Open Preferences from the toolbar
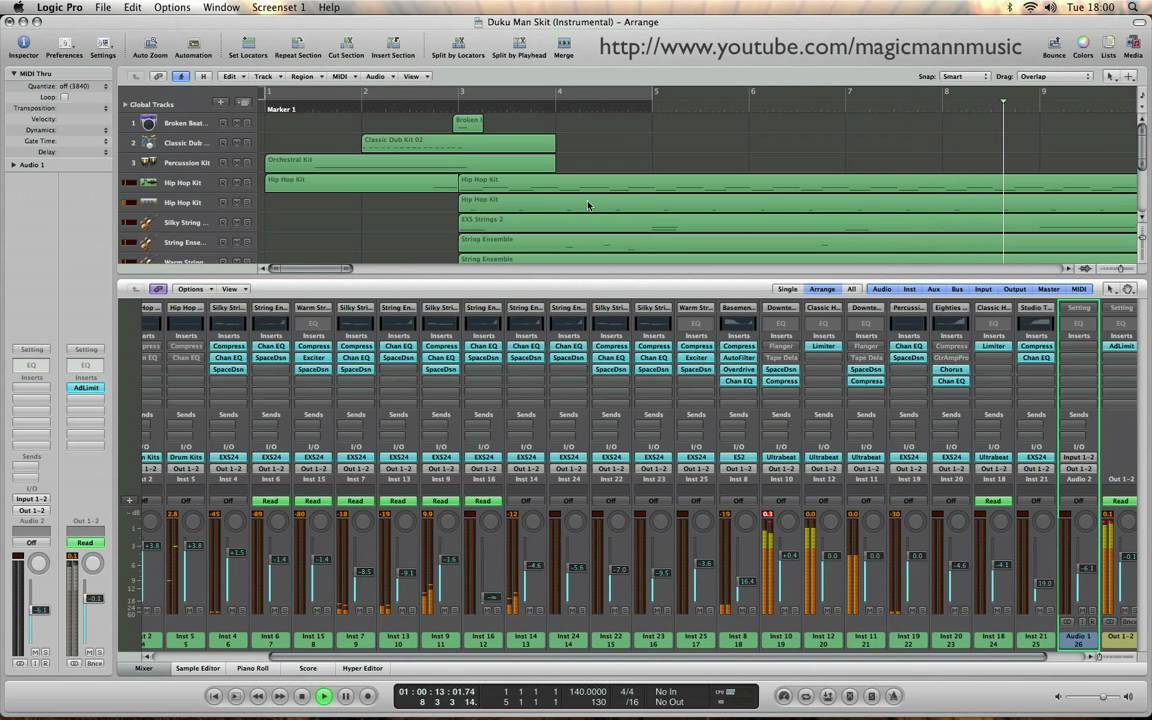 (65, 43)
